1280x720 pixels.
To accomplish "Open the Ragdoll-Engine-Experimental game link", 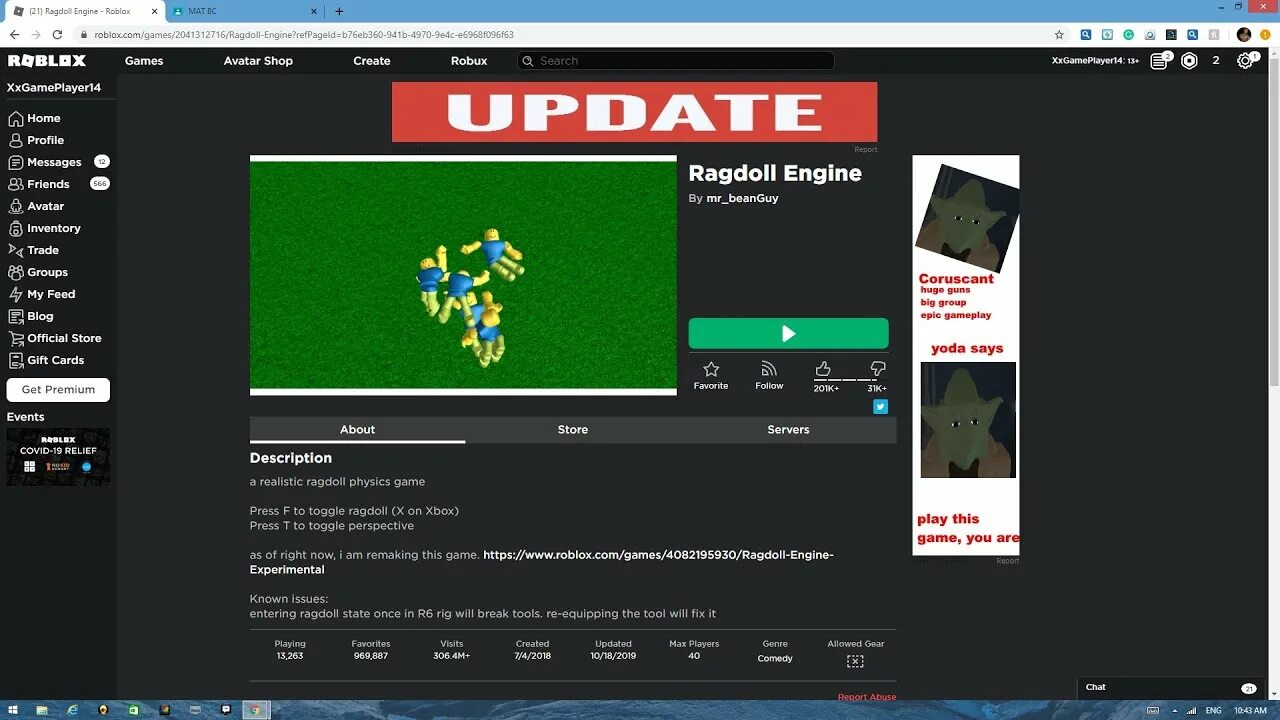I will click(x=541, y=562).
